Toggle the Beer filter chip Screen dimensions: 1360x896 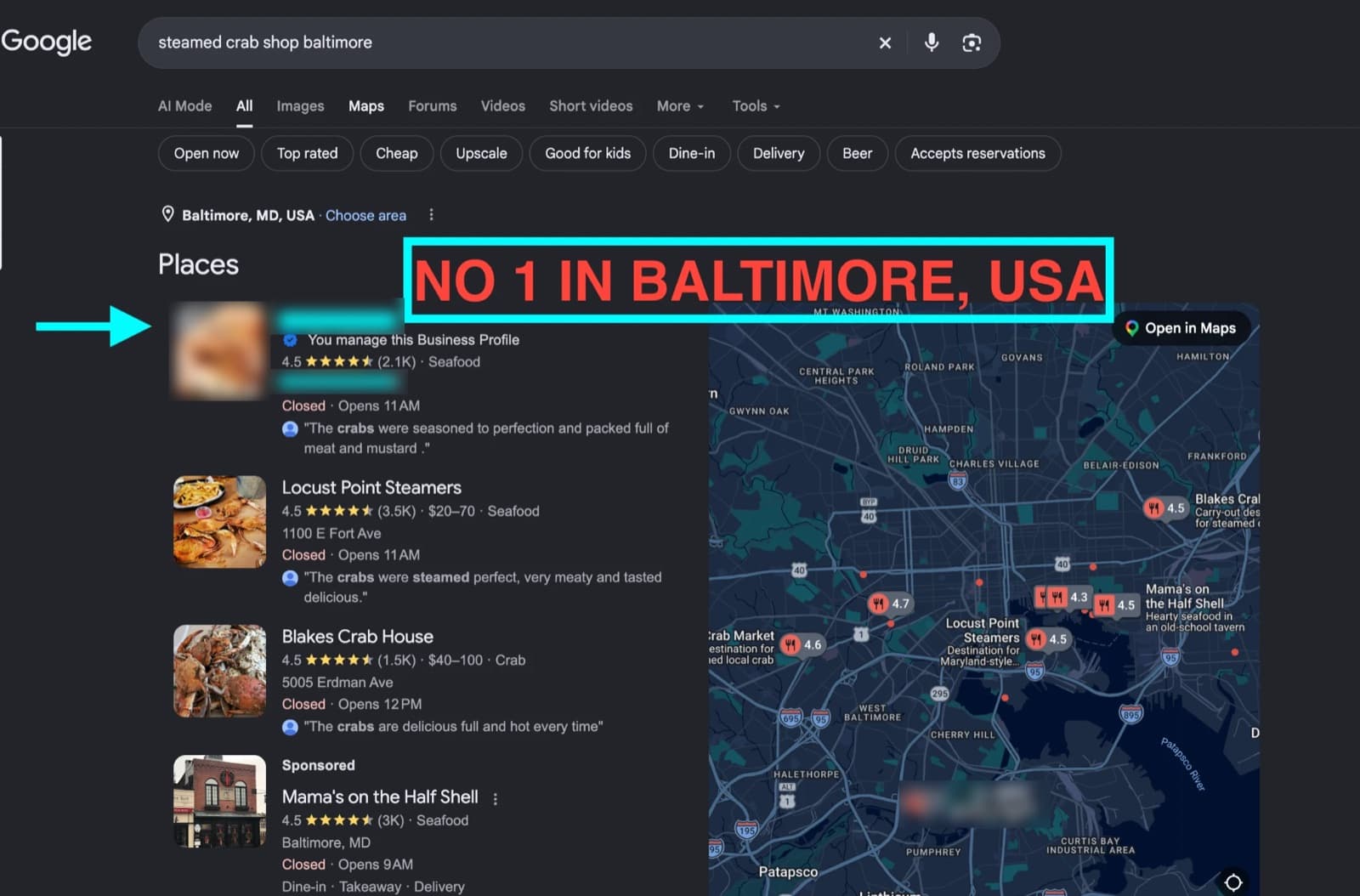858,154
